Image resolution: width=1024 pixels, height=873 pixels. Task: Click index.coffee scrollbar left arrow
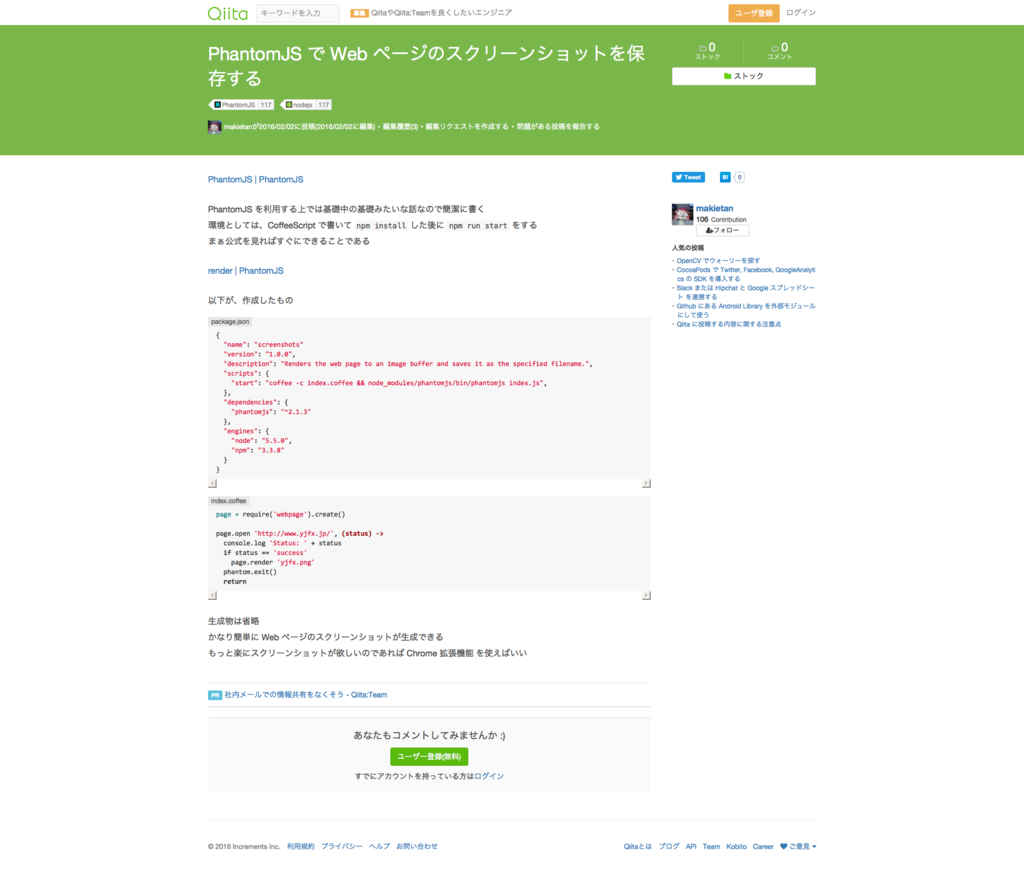212,595
